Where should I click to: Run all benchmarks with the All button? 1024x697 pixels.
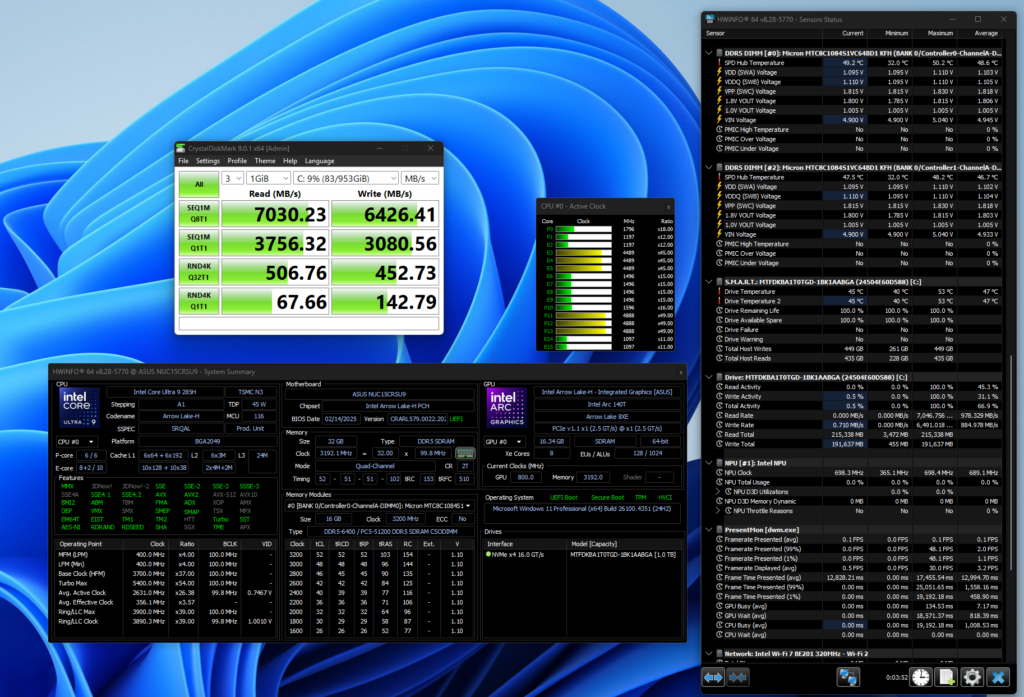click(x=199, y=184)
